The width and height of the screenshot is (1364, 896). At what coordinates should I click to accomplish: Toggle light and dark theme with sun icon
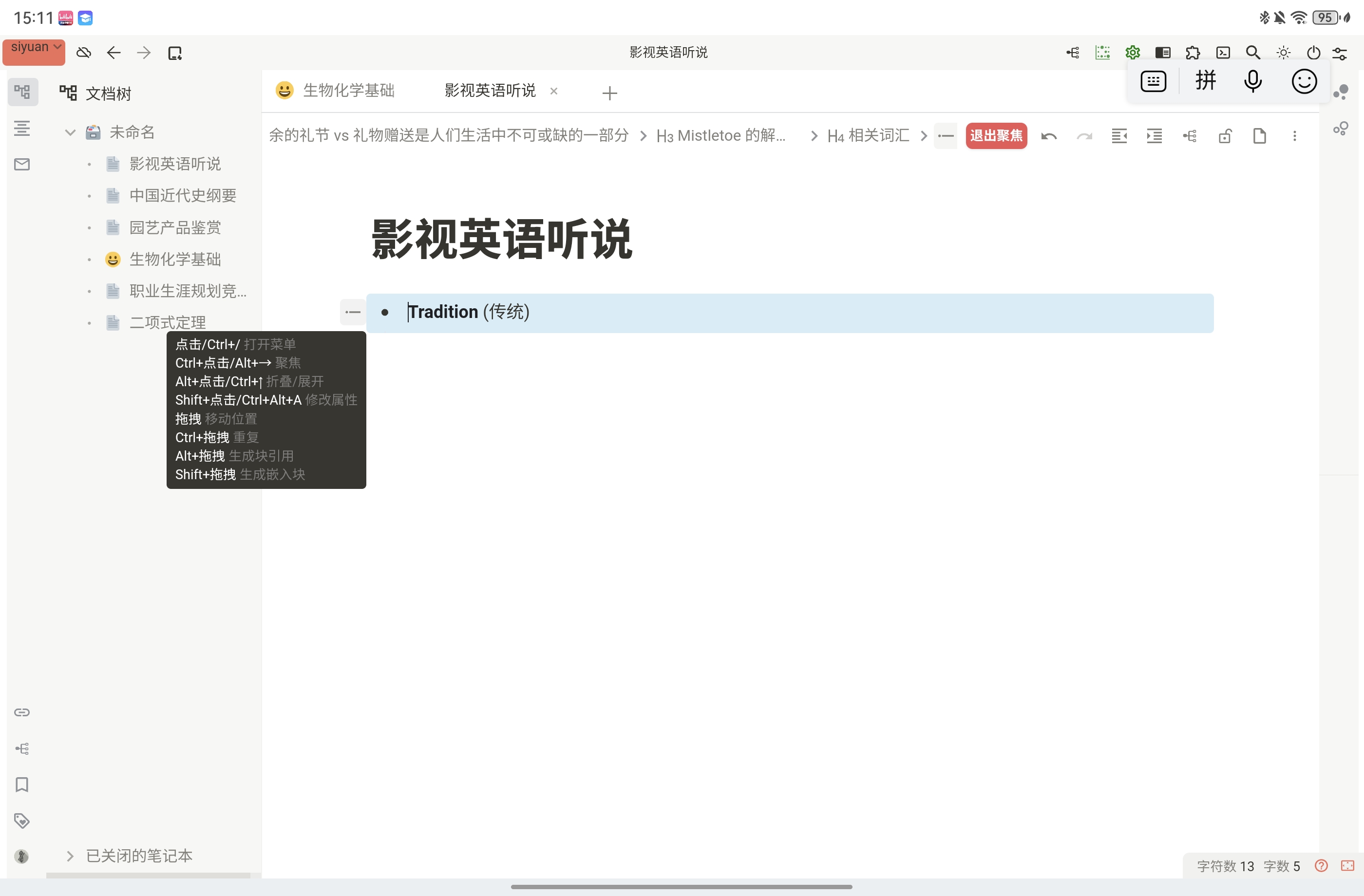[1284, 52]
